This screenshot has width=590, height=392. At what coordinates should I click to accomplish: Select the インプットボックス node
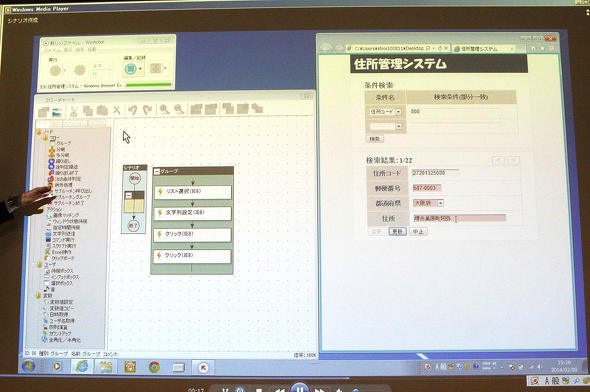coord(62,277)
